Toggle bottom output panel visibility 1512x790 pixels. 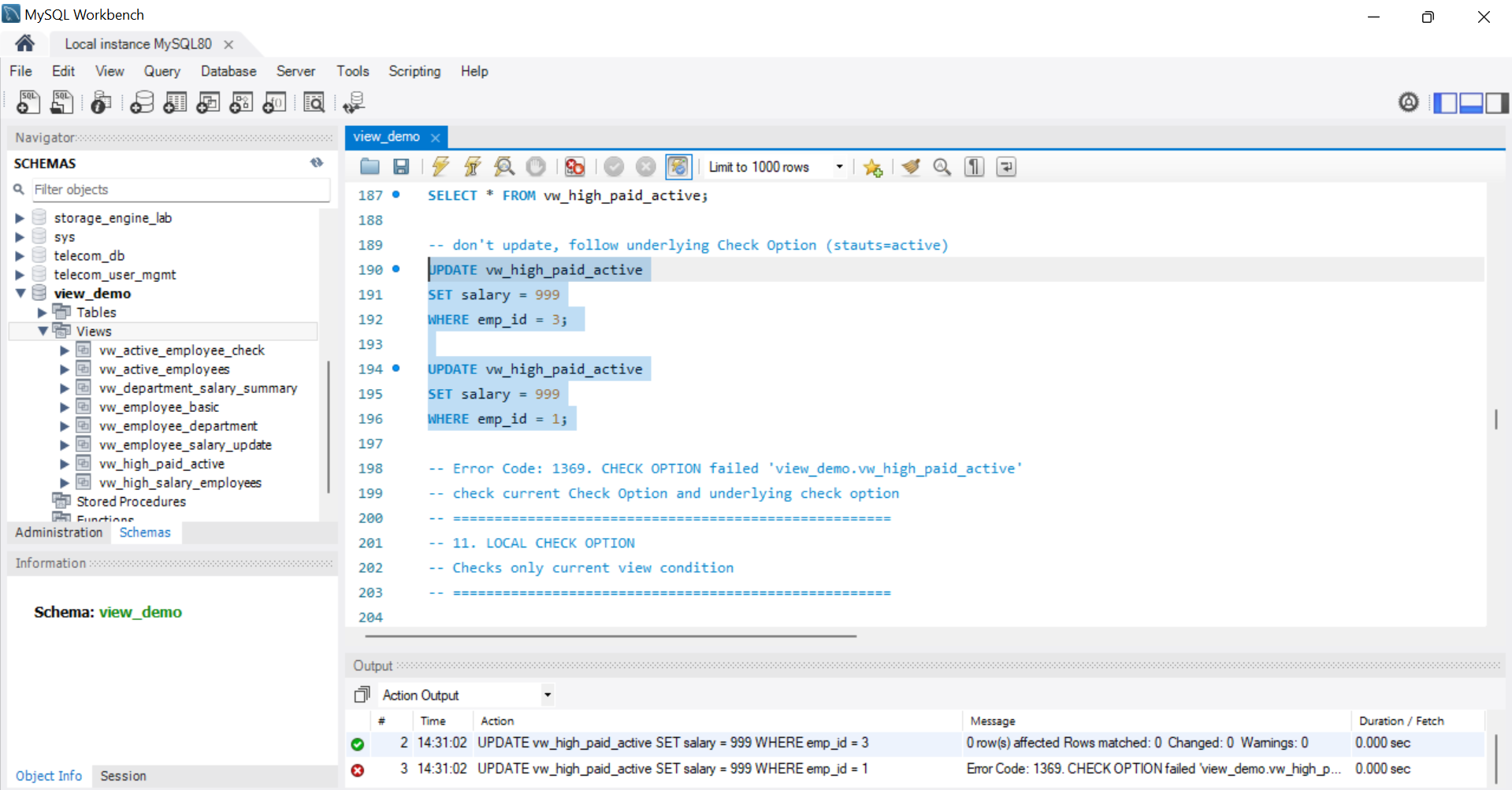click(1471, 103)
